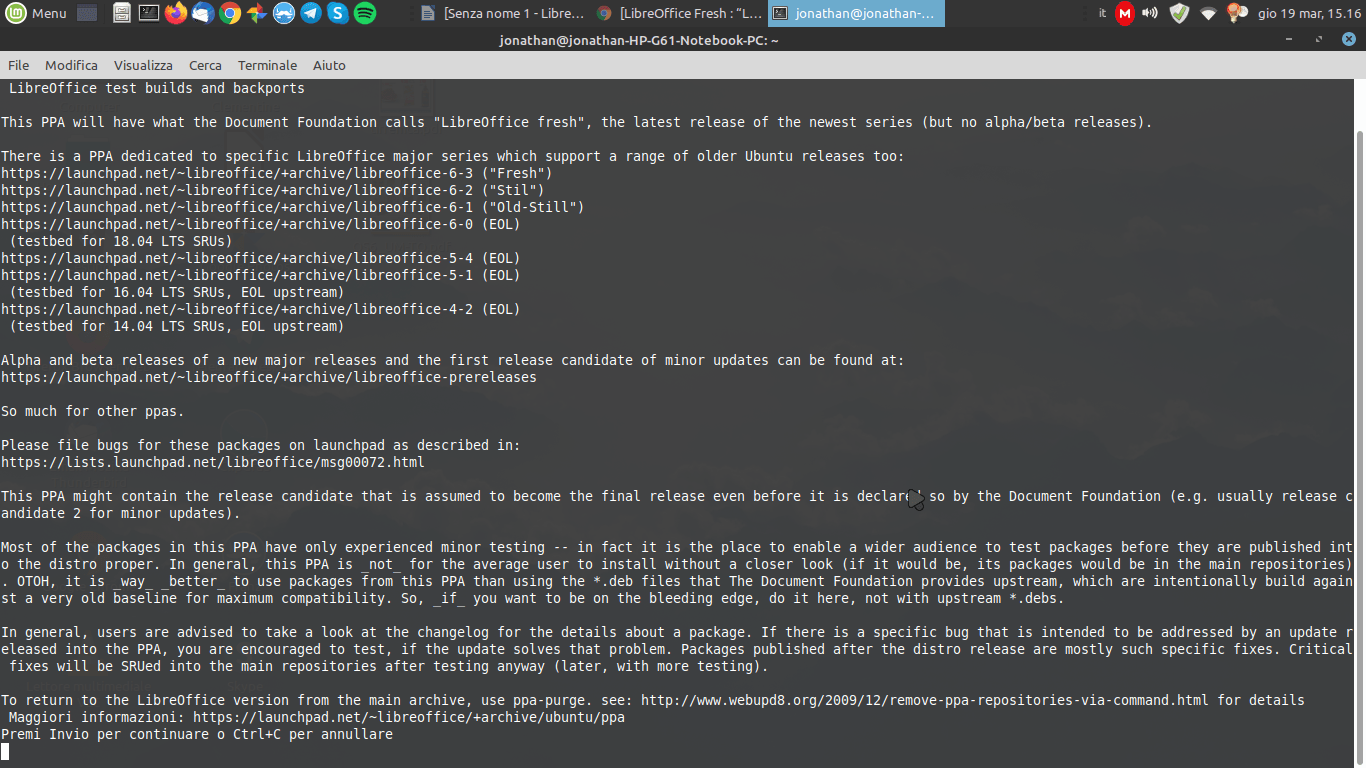Open the calendar clock gio 19 mar
This screenshot has width=1366, height=768.
pyautogui.click(x=1309, y=13)
